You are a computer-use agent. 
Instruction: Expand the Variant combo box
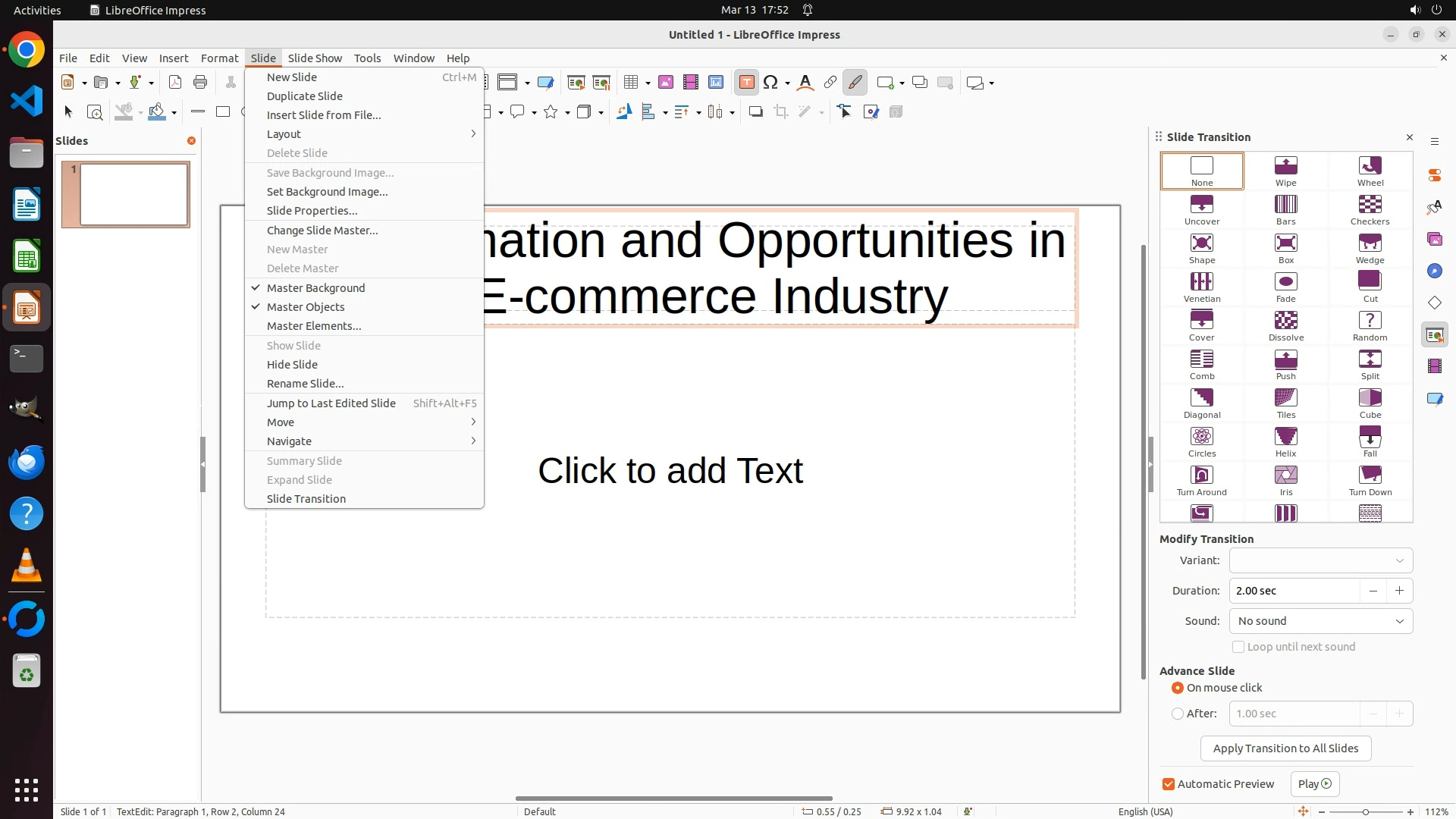[1320, 560]
